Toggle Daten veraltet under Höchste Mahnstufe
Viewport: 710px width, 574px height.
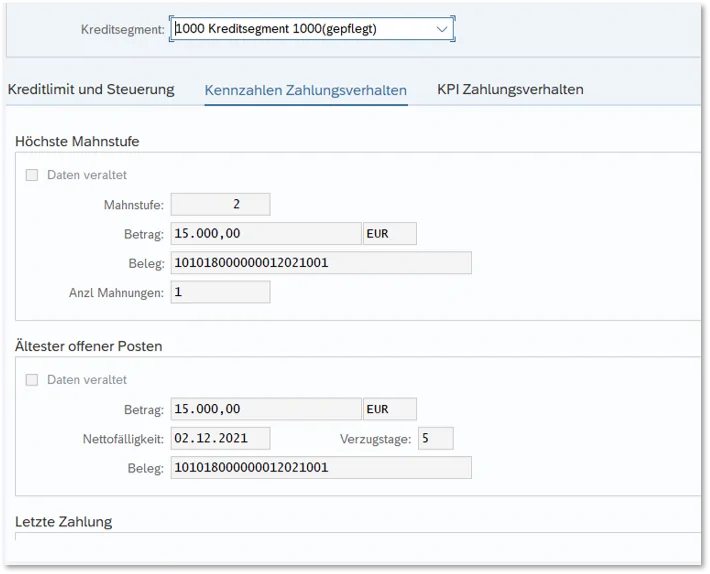coord(32,175)
